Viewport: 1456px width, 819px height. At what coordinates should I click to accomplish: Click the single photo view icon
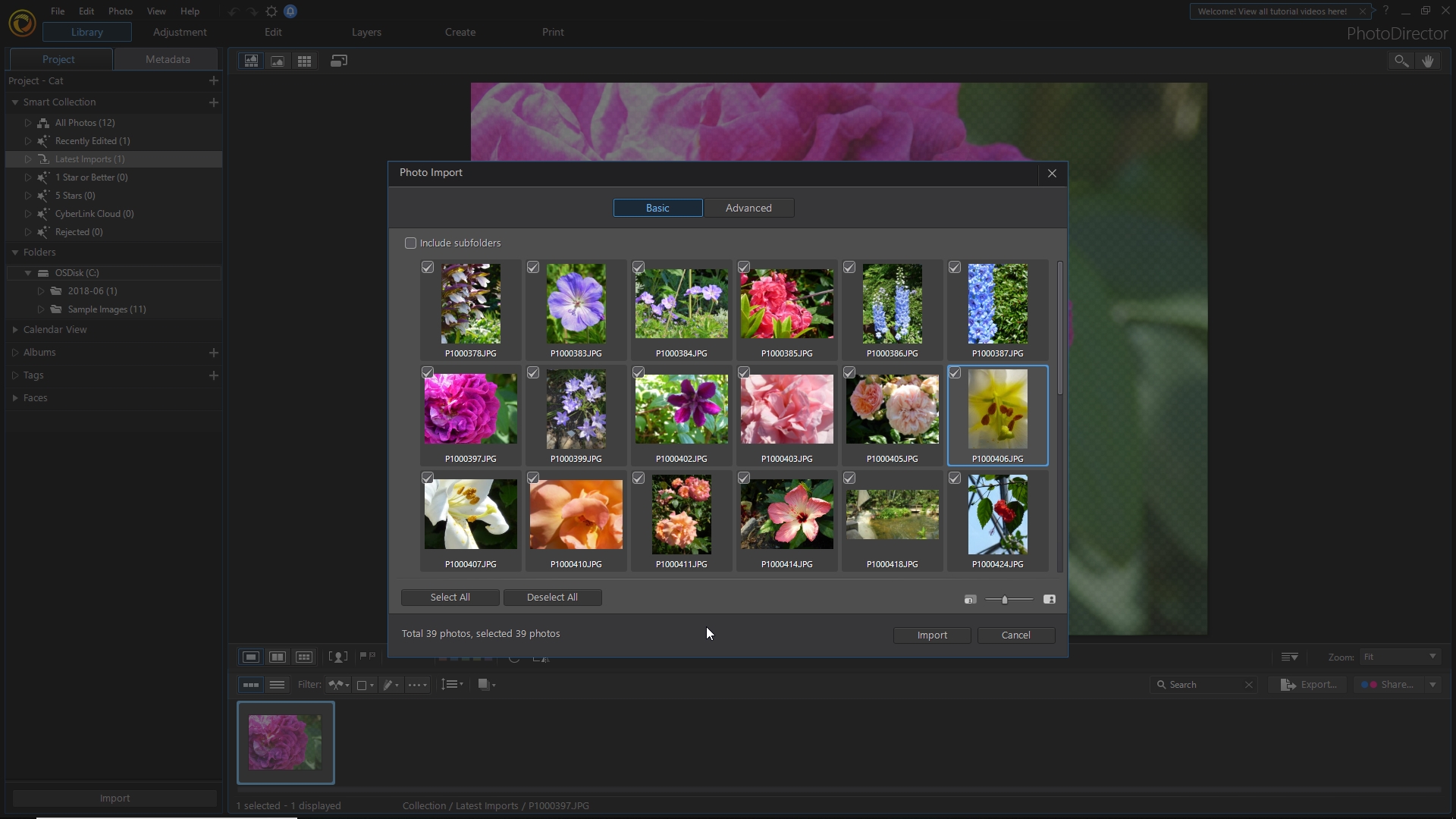coord(278,61)
